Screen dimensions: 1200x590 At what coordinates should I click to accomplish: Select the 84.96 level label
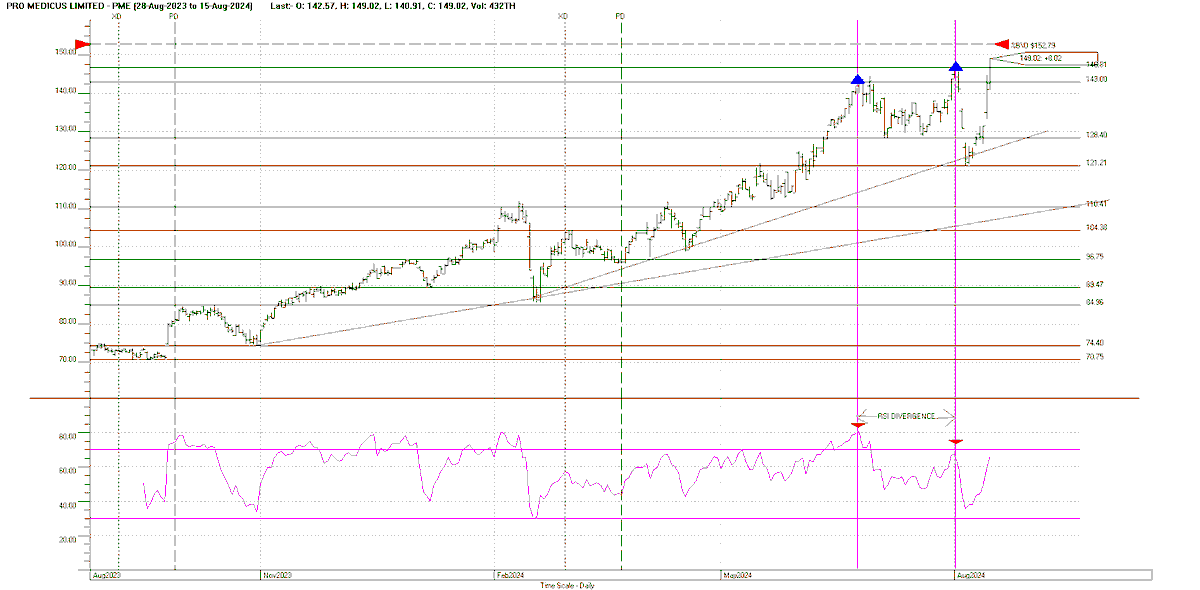point(1095,302)
